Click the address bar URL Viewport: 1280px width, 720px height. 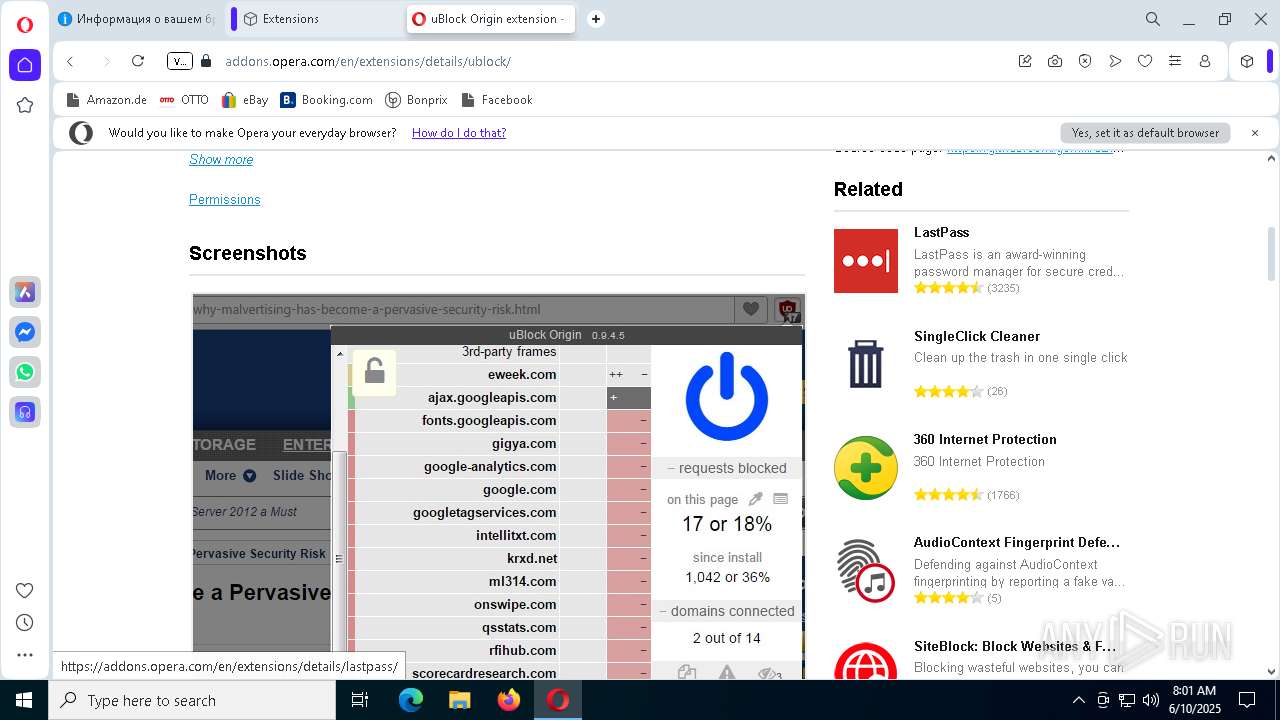pos(368,61)
